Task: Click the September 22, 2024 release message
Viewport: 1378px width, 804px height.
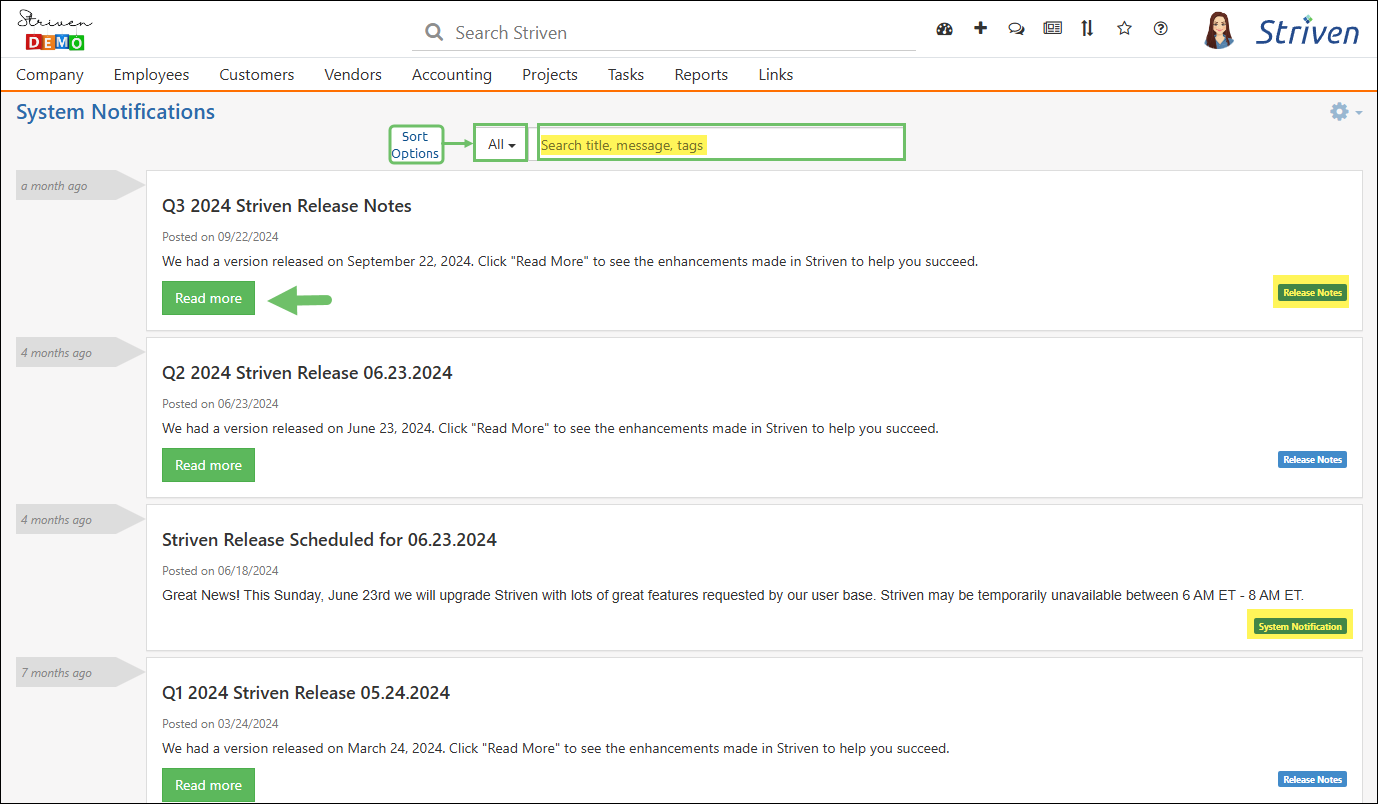Action: (x=570, y=261)
